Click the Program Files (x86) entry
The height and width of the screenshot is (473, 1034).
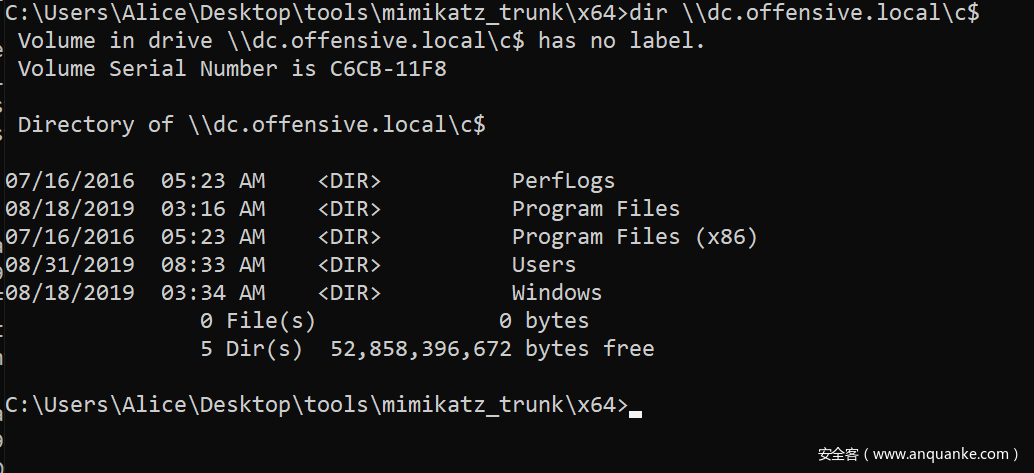pyautogui.click(x=634, y=237)
